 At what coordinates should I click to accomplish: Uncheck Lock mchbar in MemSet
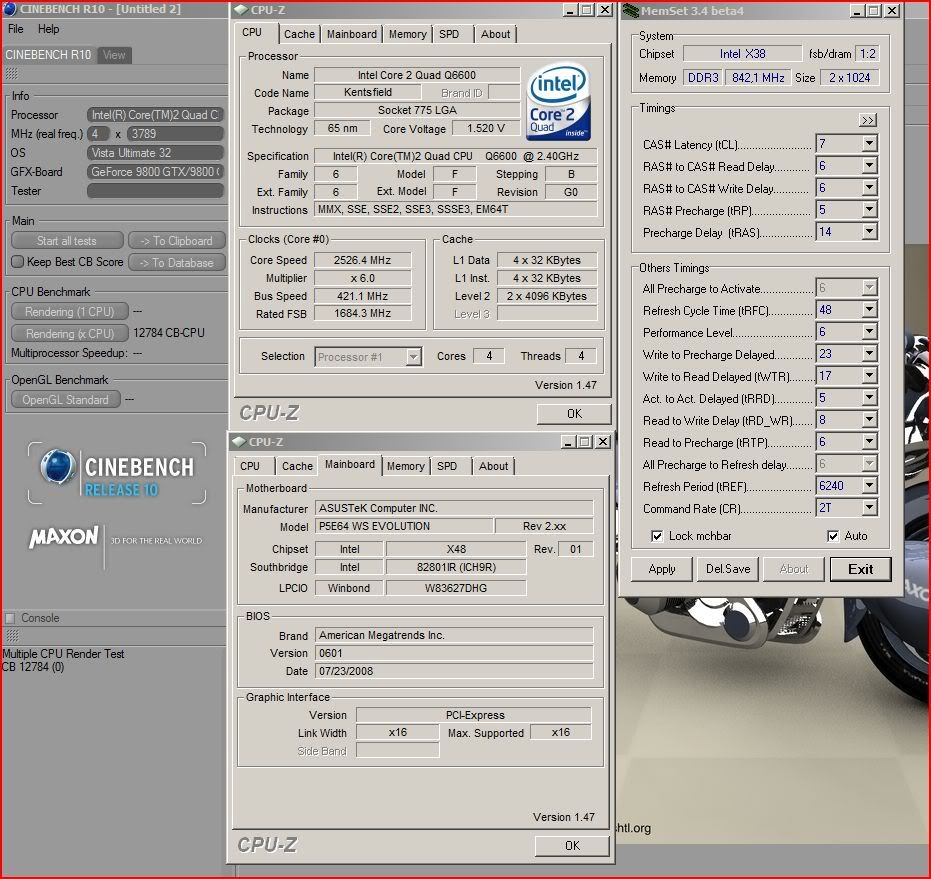coord(657,536)
